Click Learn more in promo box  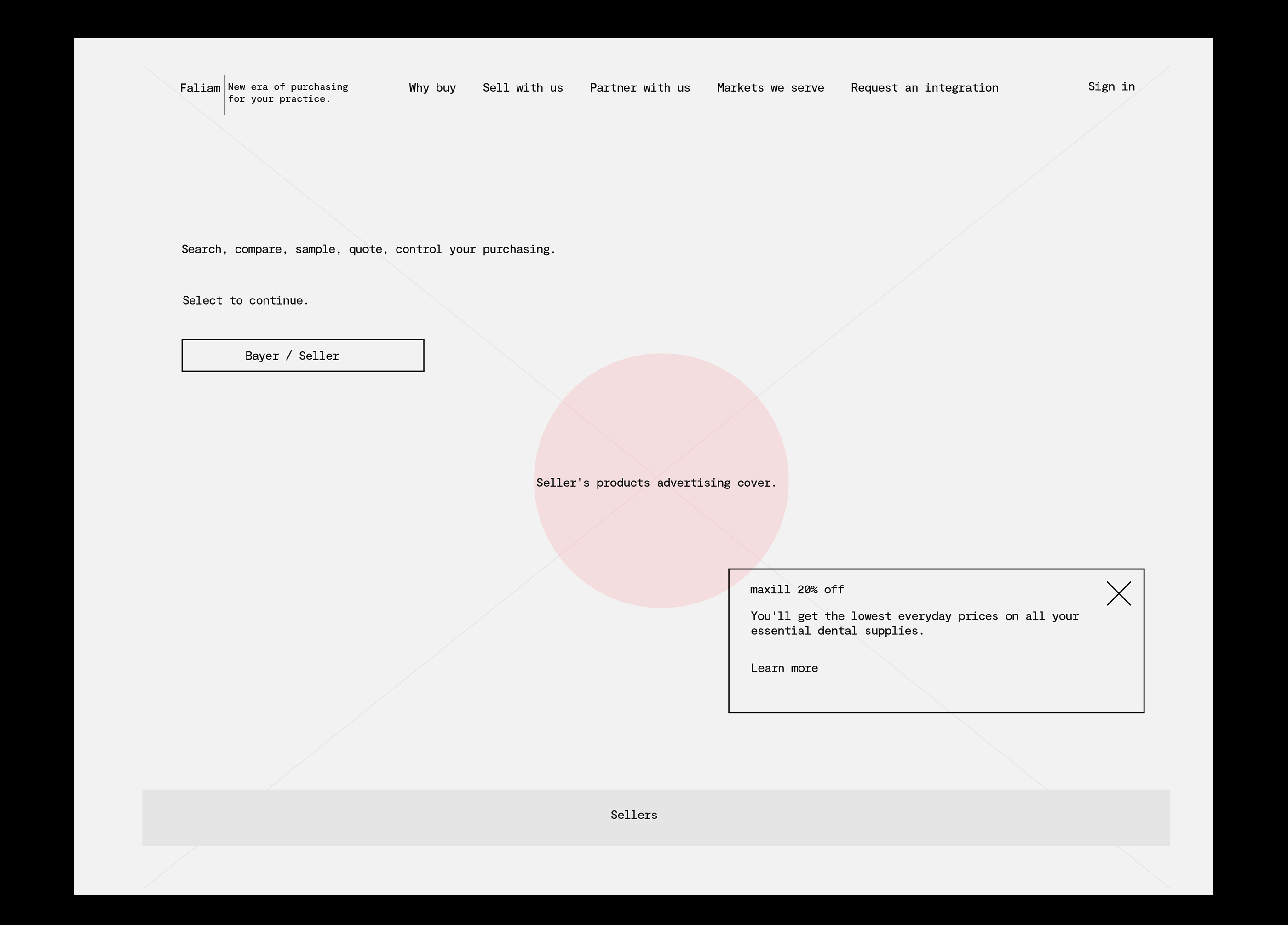(x=784, y=668)
